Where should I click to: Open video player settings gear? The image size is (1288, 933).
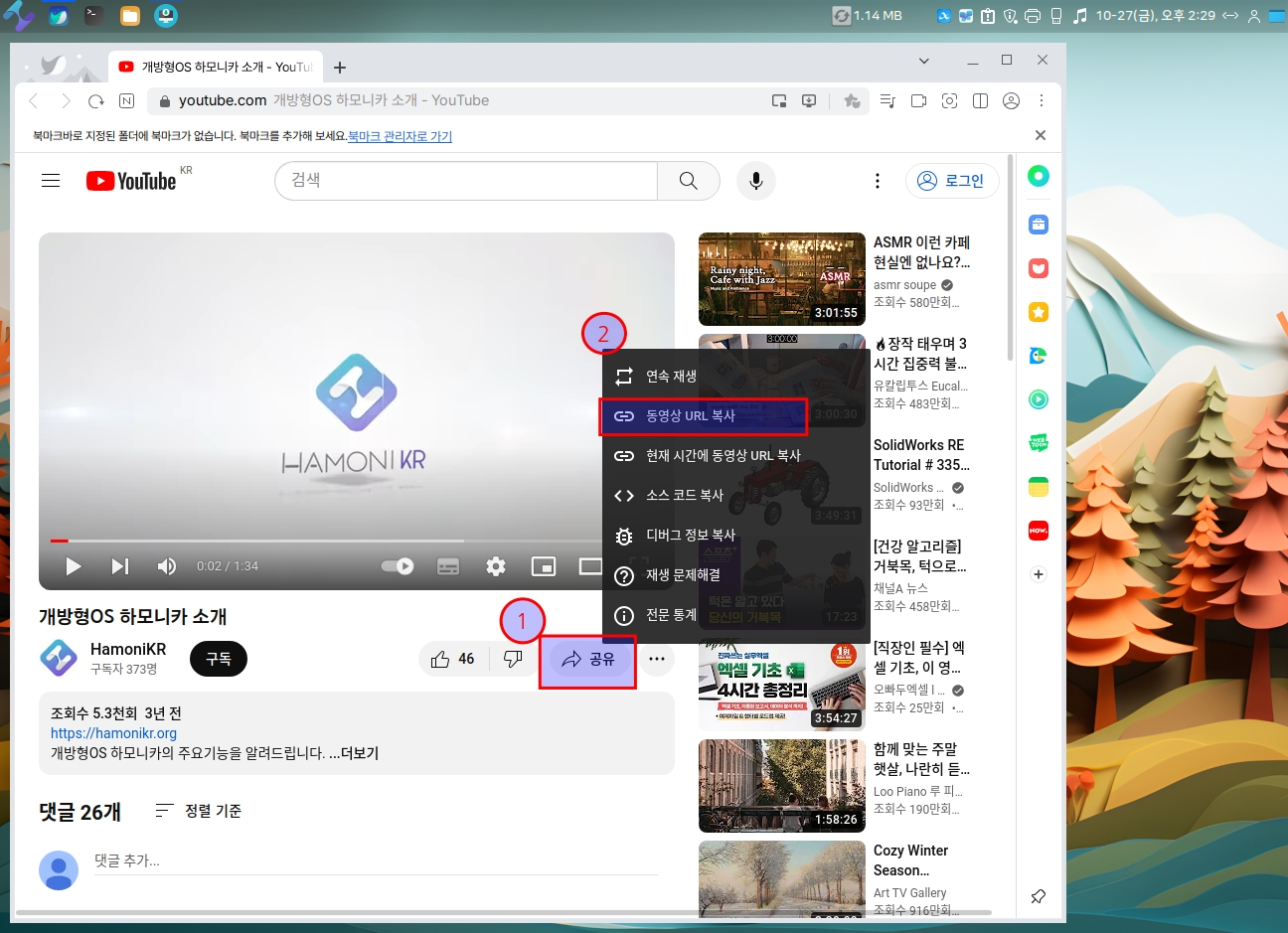click(x=496, y=566)
